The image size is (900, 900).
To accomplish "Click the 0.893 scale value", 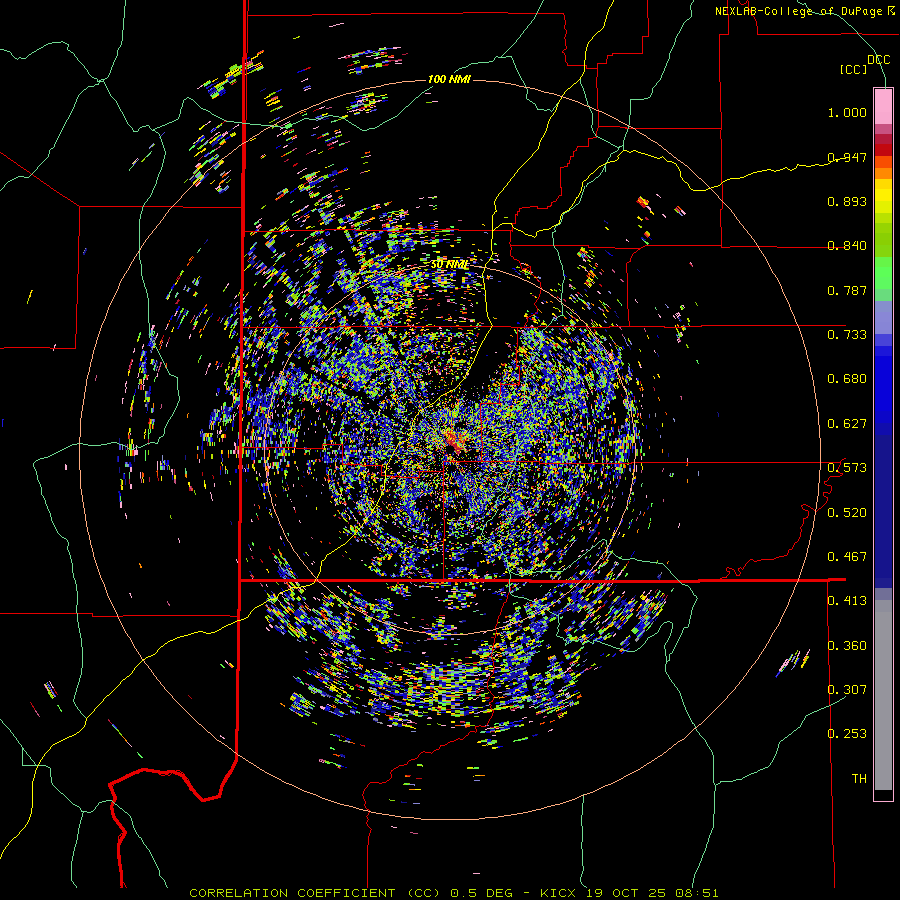I will pos(847,201).
